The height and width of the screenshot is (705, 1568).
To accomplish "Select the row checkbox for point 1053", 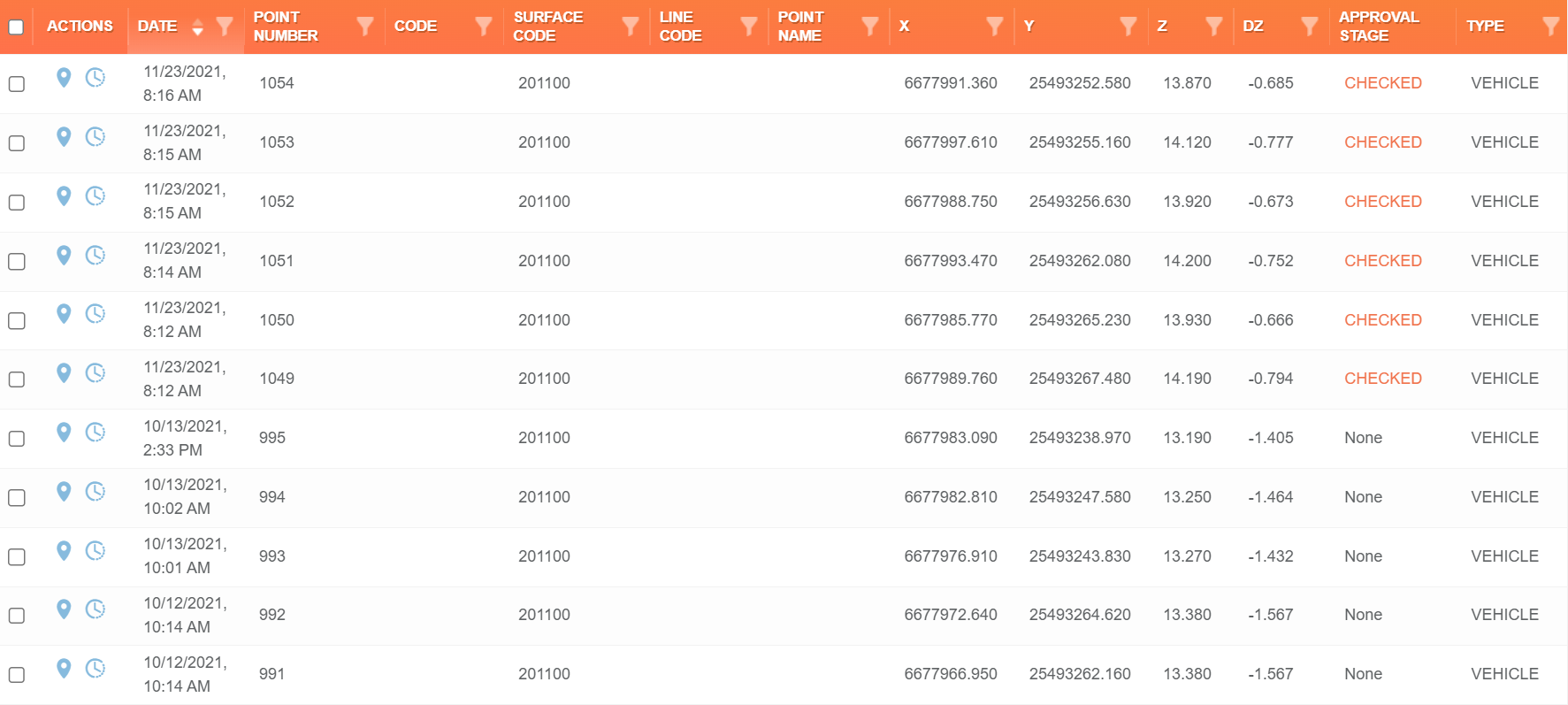I will [x=16, y=143].
